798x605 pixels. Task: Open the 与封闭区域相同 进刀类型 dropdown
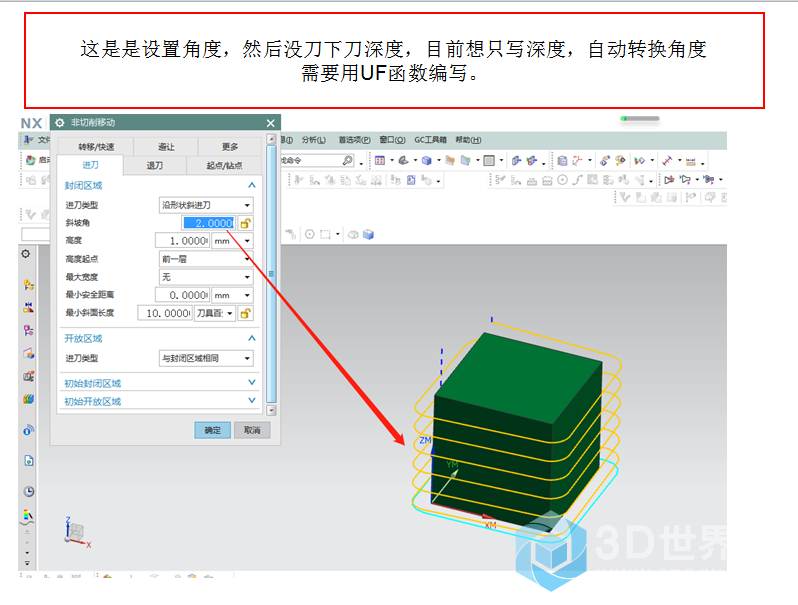coord(206,358)
